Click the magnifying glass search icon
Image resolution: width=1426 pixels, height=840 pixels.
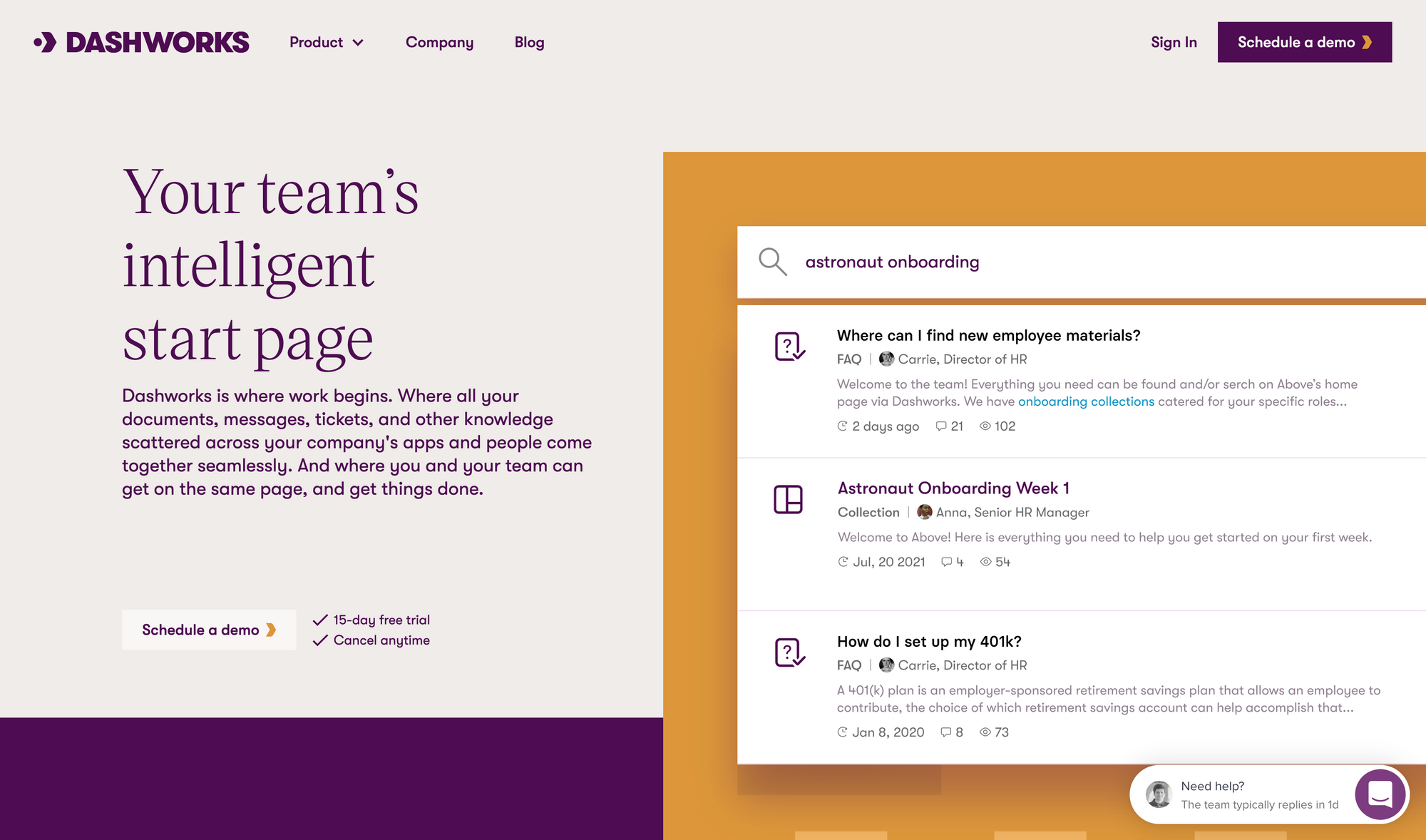pos(772,262)
